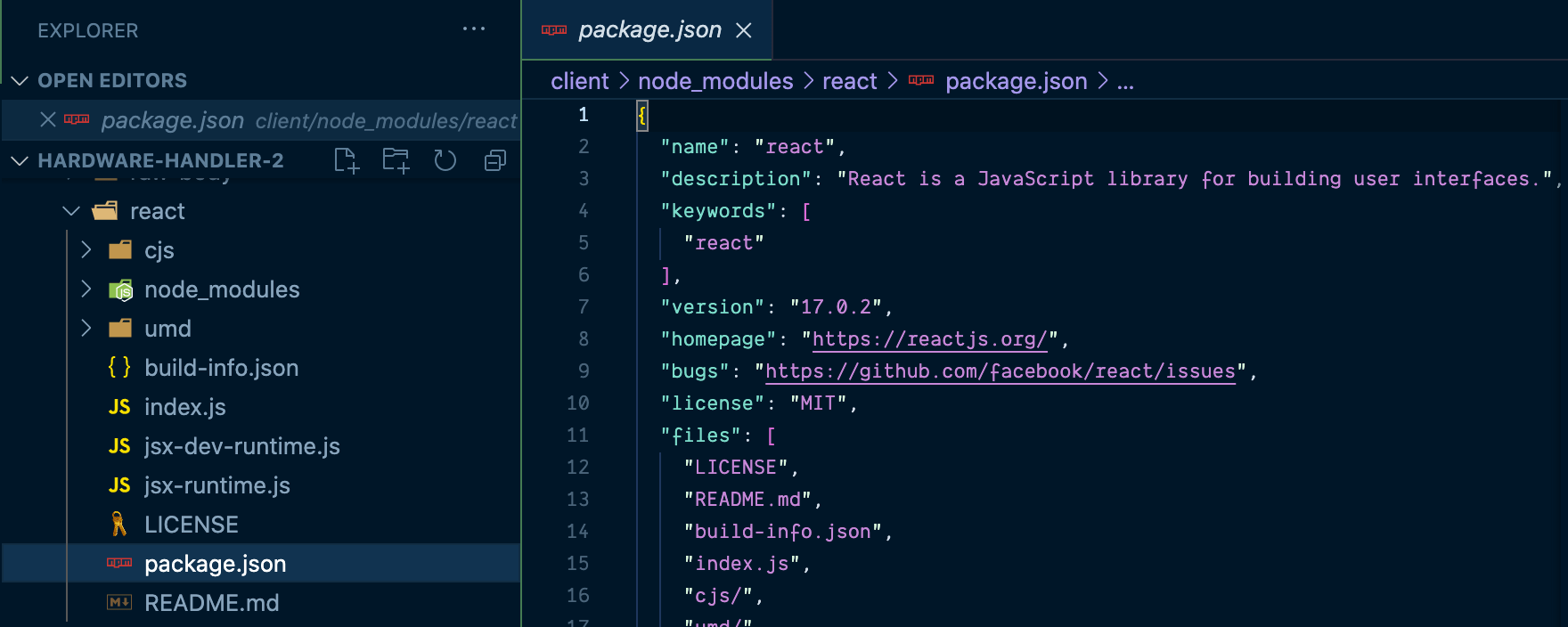Screen dimensions: 1568x627
Task: Open build-info.json from the tree
Action: pos(222,368)
